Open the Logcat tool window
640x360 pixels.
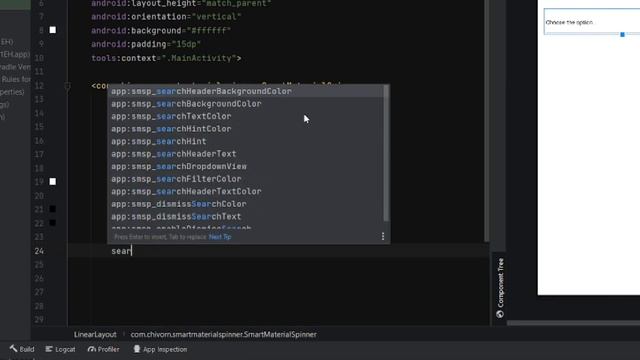pyautogui.click(x=60, y=349)
